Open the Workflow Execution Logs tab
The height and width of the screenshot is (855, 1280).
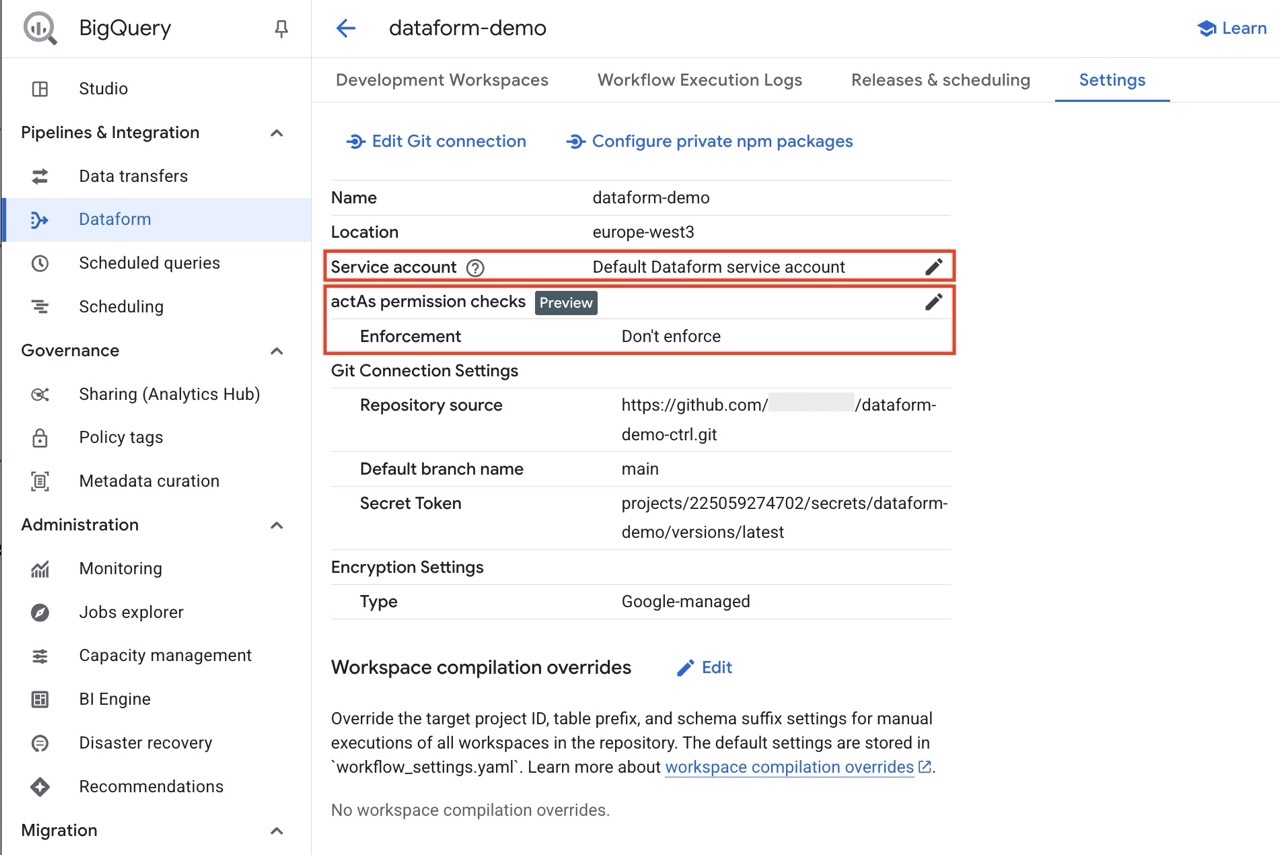[x=699, y=80]
